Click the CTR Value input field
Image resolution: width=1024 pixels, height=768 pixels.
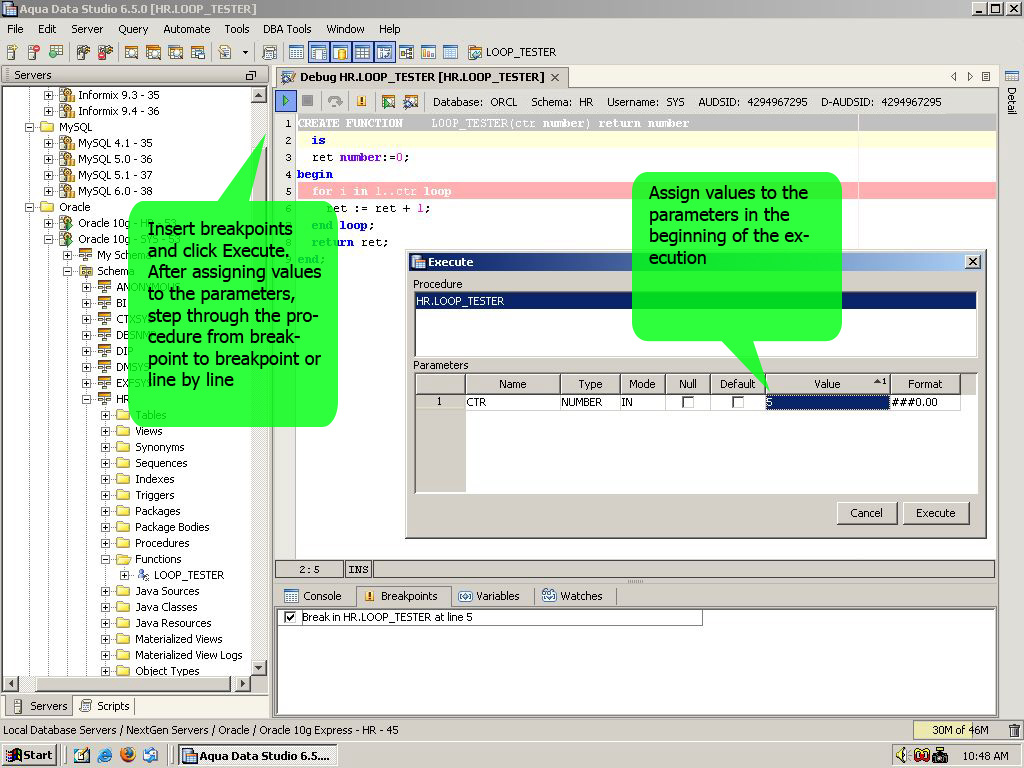click(x=827, y=402)
